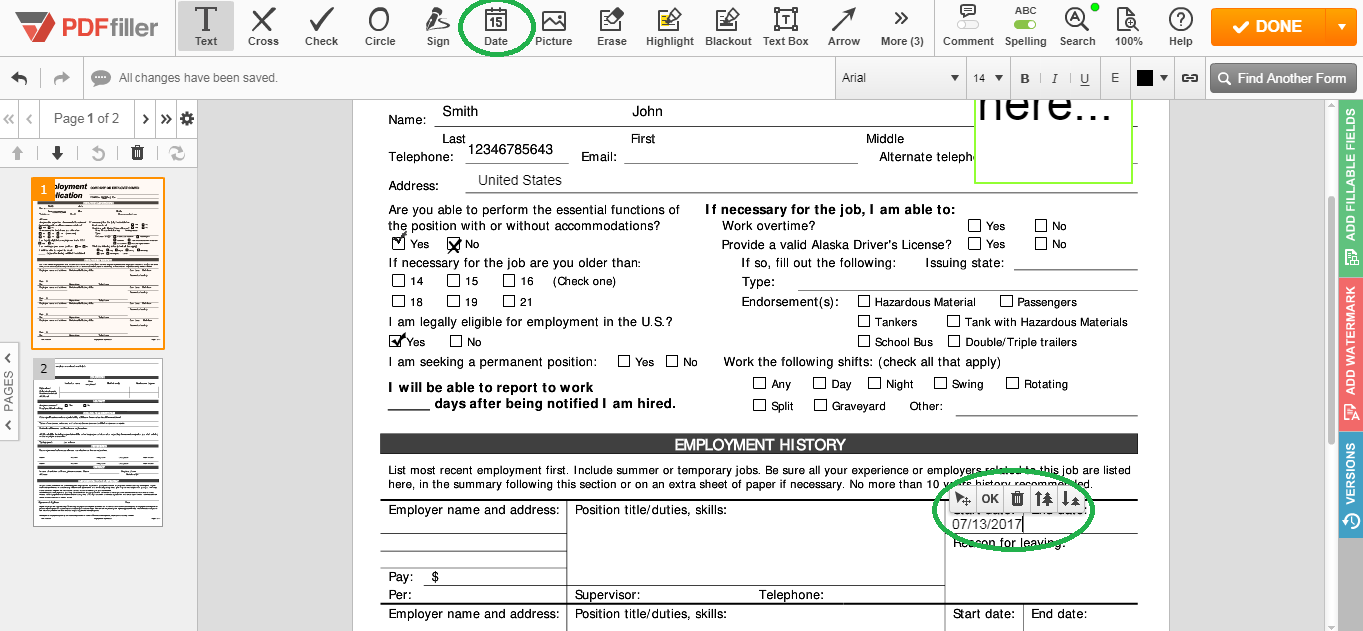The image size is (1363, 631).
Task: Expand More (3) tools
Action: (902, 26)
